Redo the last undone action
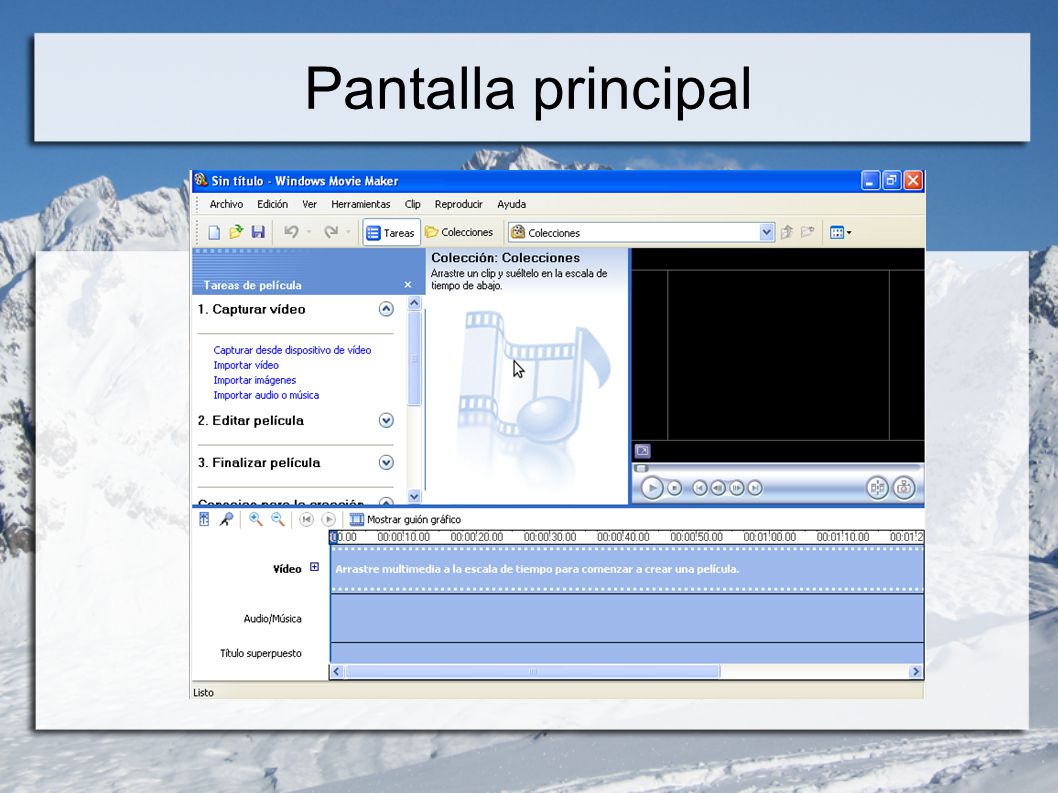The width and height of the screenshot is (1058, 793). pos(331,232)
